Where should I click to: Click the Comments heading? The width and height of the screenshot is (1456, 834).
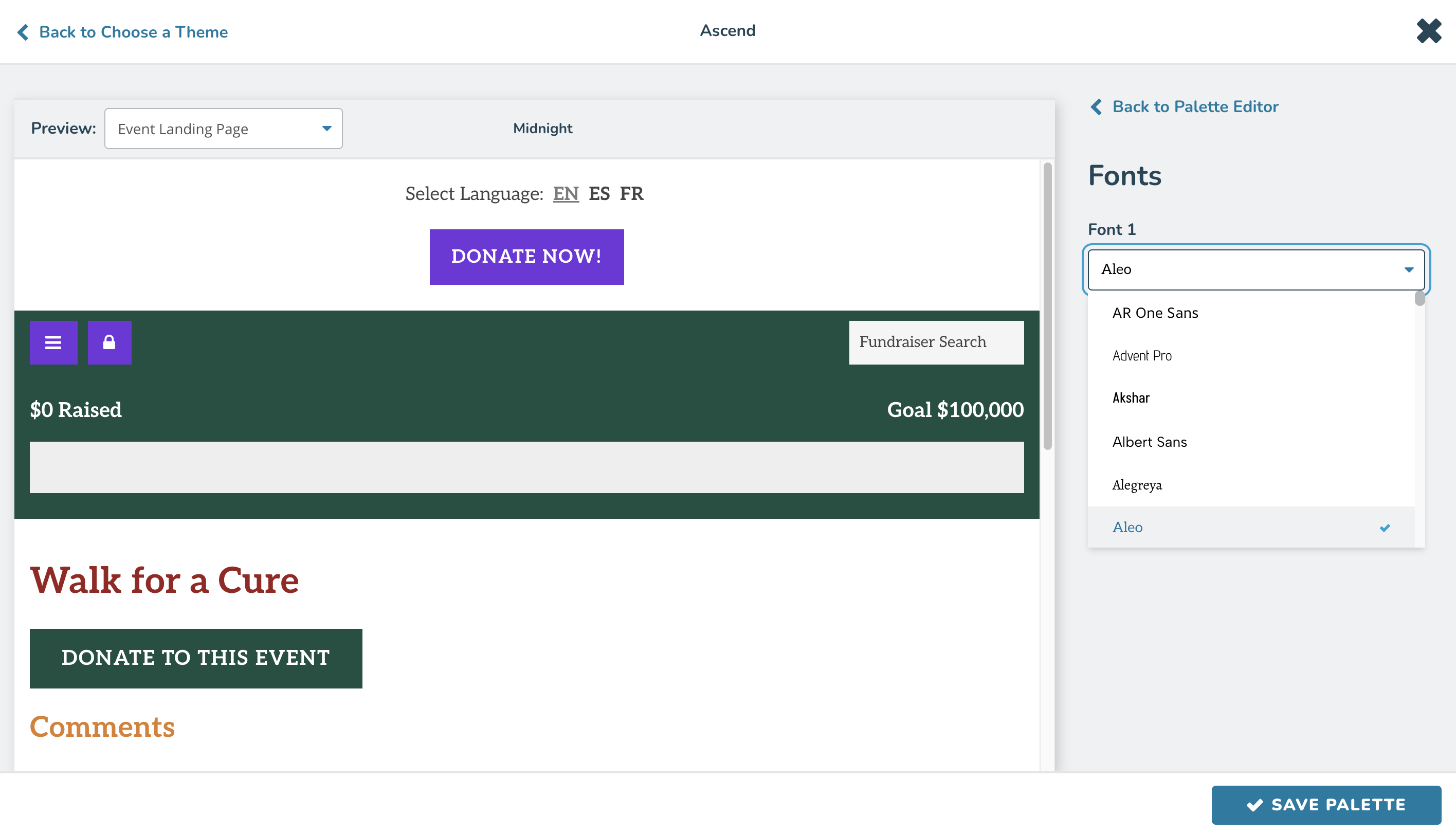click(102, 727)
